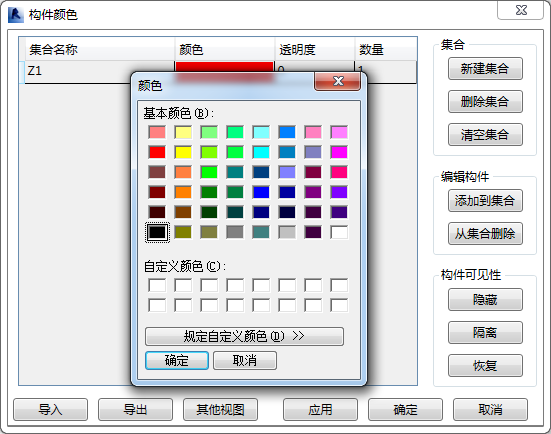This screenshot has width=551, height=434.
Task: Click the 导出 button
Action: 135,409
